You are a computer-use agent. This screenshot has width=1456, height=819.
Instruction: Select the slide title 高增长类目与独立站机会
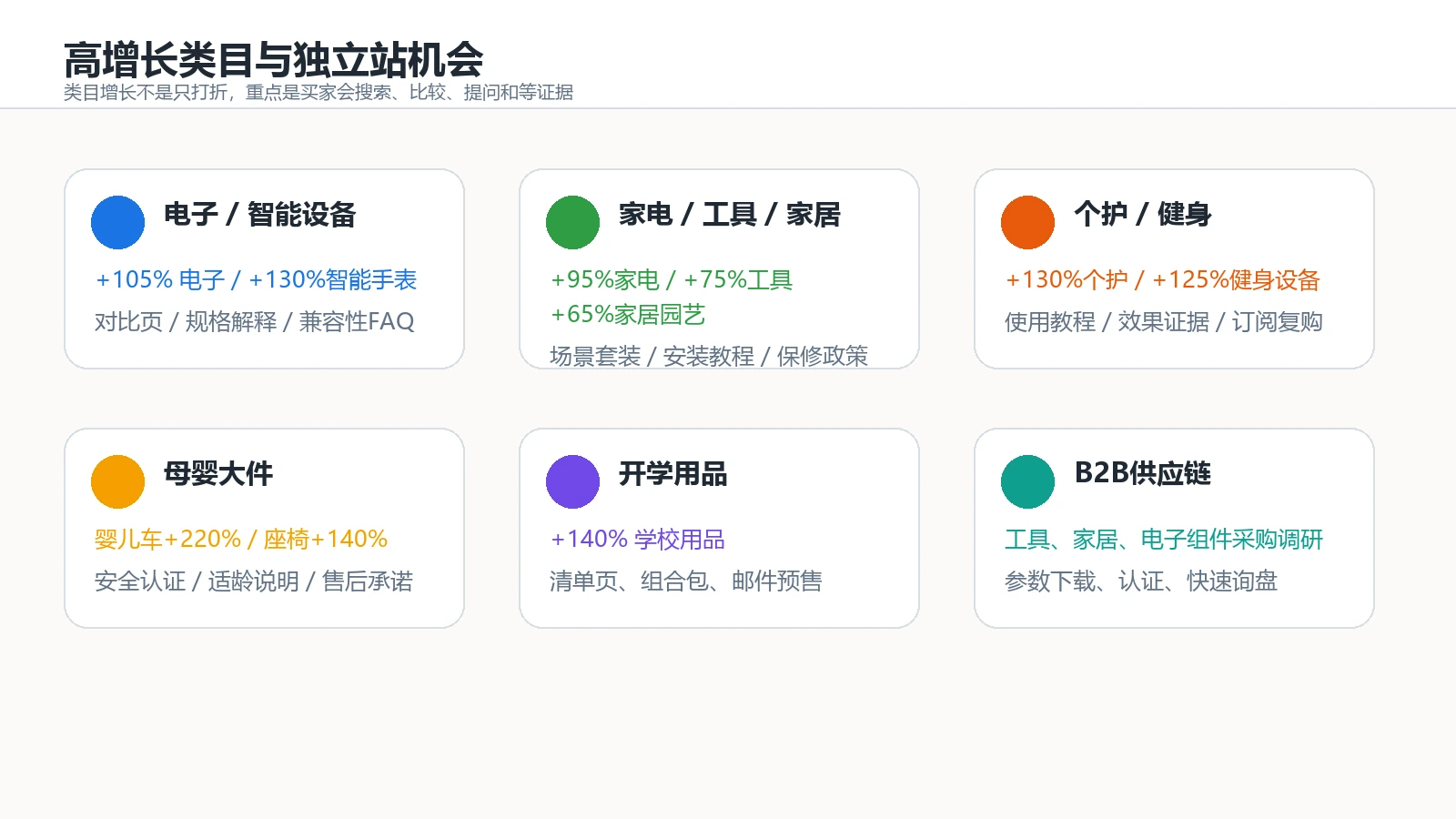[x=273, y=60]
